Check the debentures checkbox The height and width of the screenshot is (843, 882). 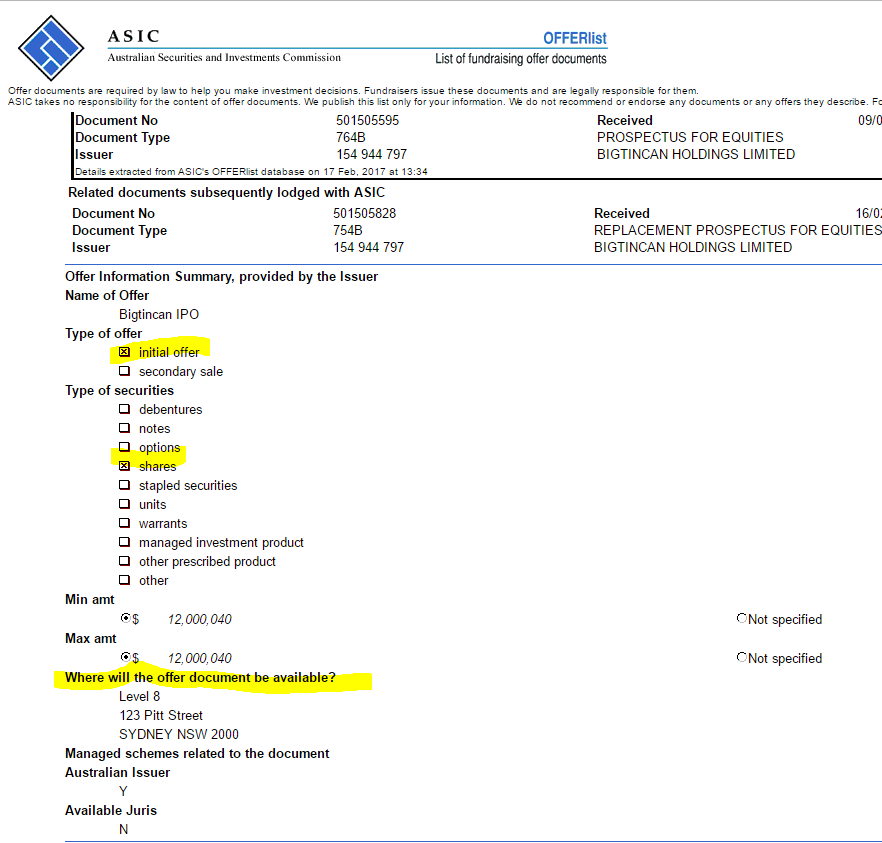coord(124,409)
